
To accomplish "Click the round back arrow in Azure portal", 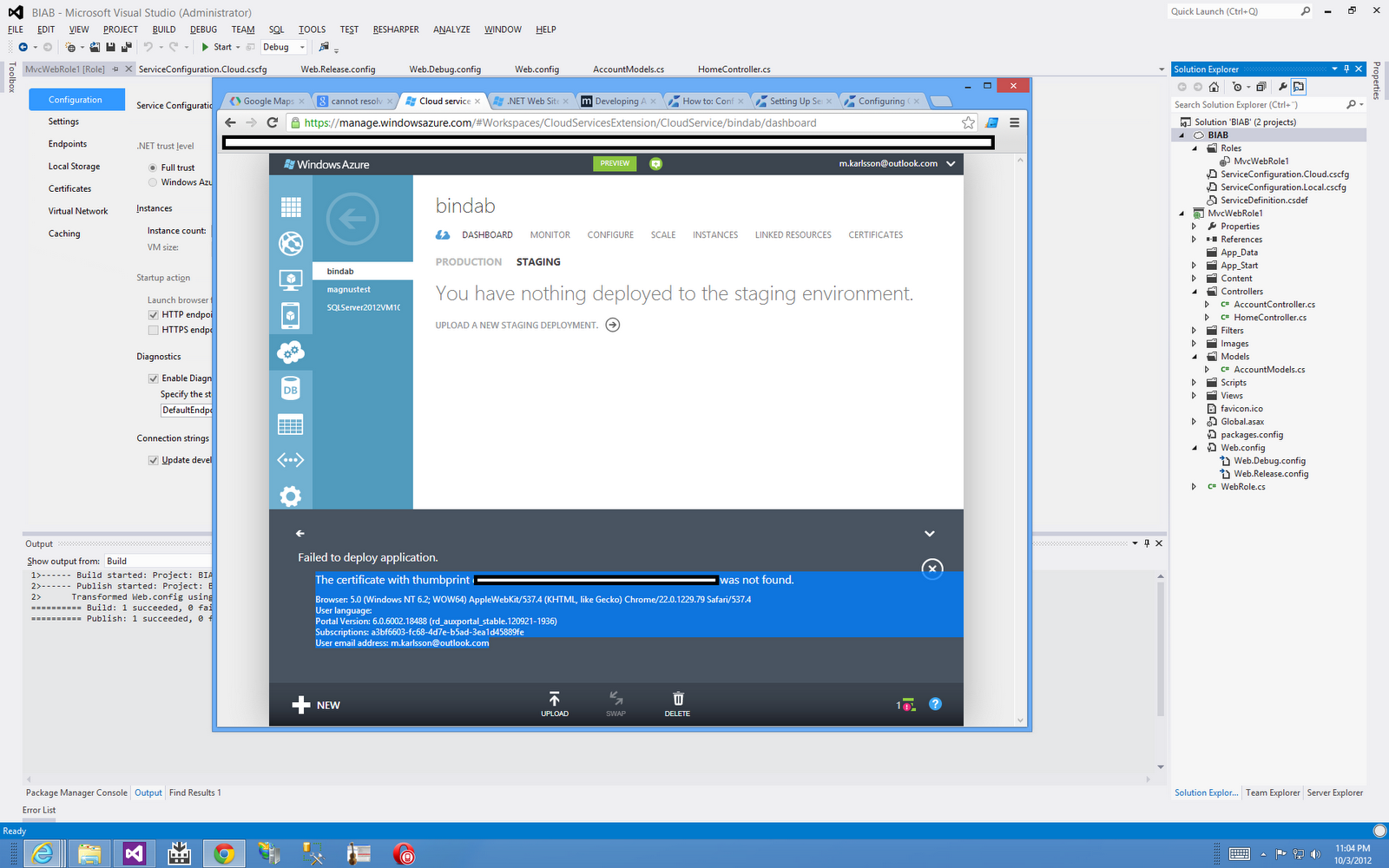I will [x=352, y=219].
